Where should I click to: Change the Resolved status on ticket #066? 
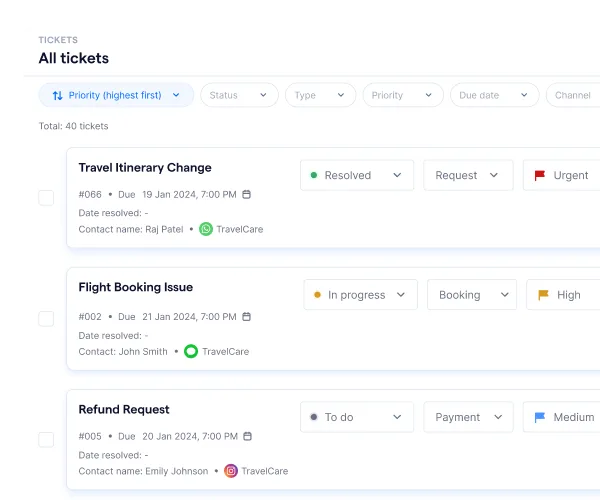(x=357, y=175)
